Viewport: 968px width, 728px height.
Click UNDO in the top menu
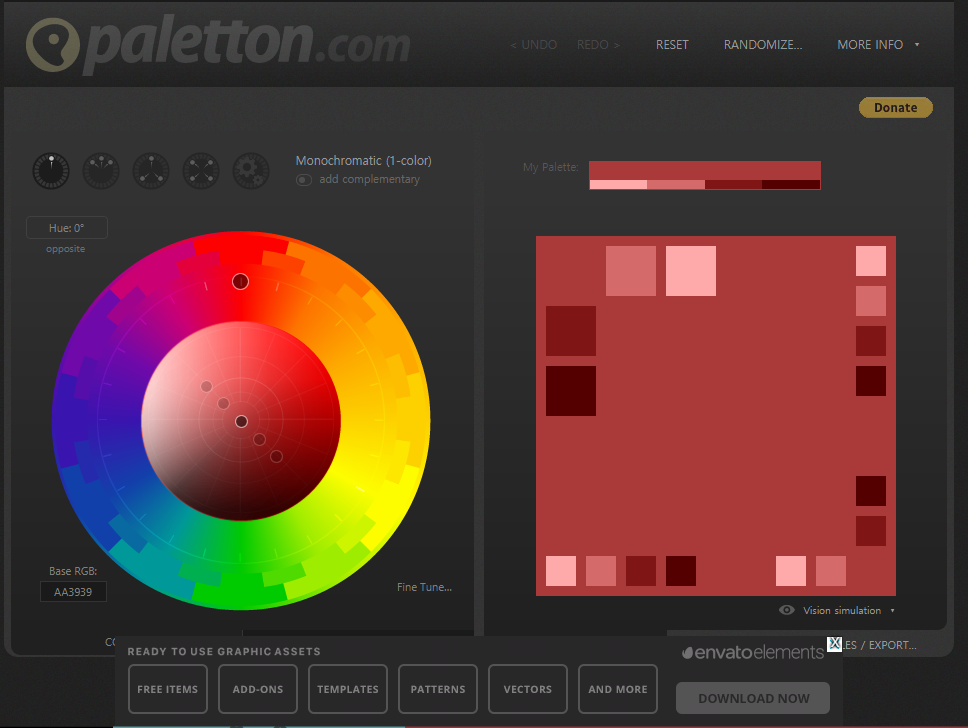533,44
